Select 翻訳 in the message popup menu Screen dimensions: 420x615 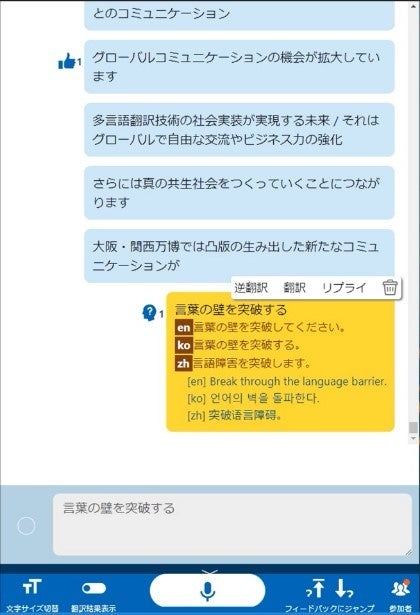tap(295, 287)
